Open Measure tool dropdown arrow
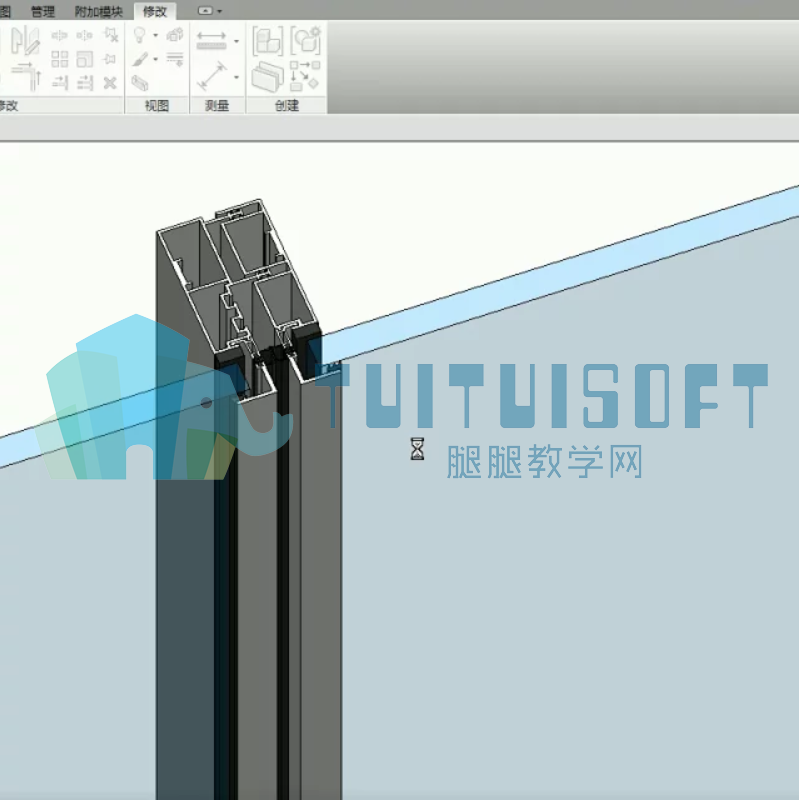799x800 pixels. [x=236, y=41]
